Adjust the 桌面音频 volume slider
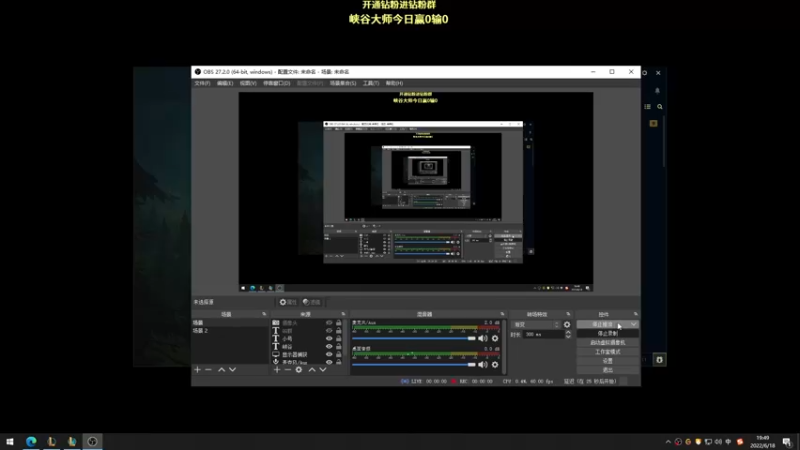This screenshot has width=800, height=450. (414, 364)
